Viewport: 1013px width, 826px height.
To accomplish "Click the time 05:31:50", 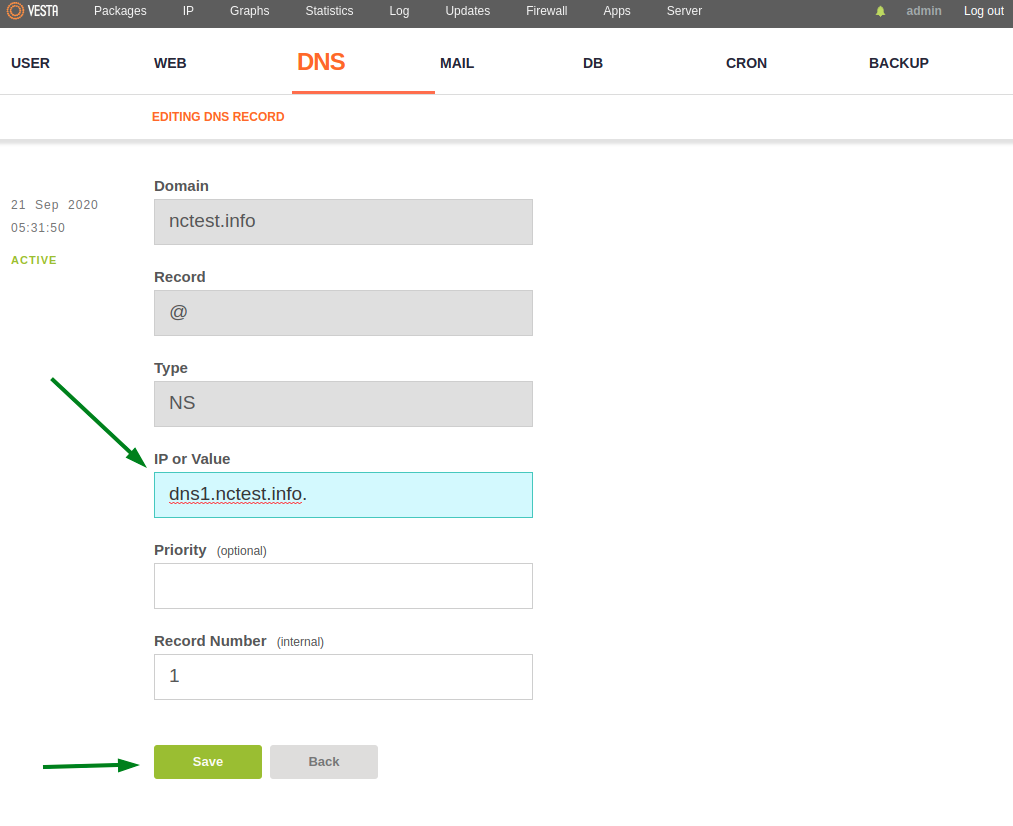I will coord(38,228).
